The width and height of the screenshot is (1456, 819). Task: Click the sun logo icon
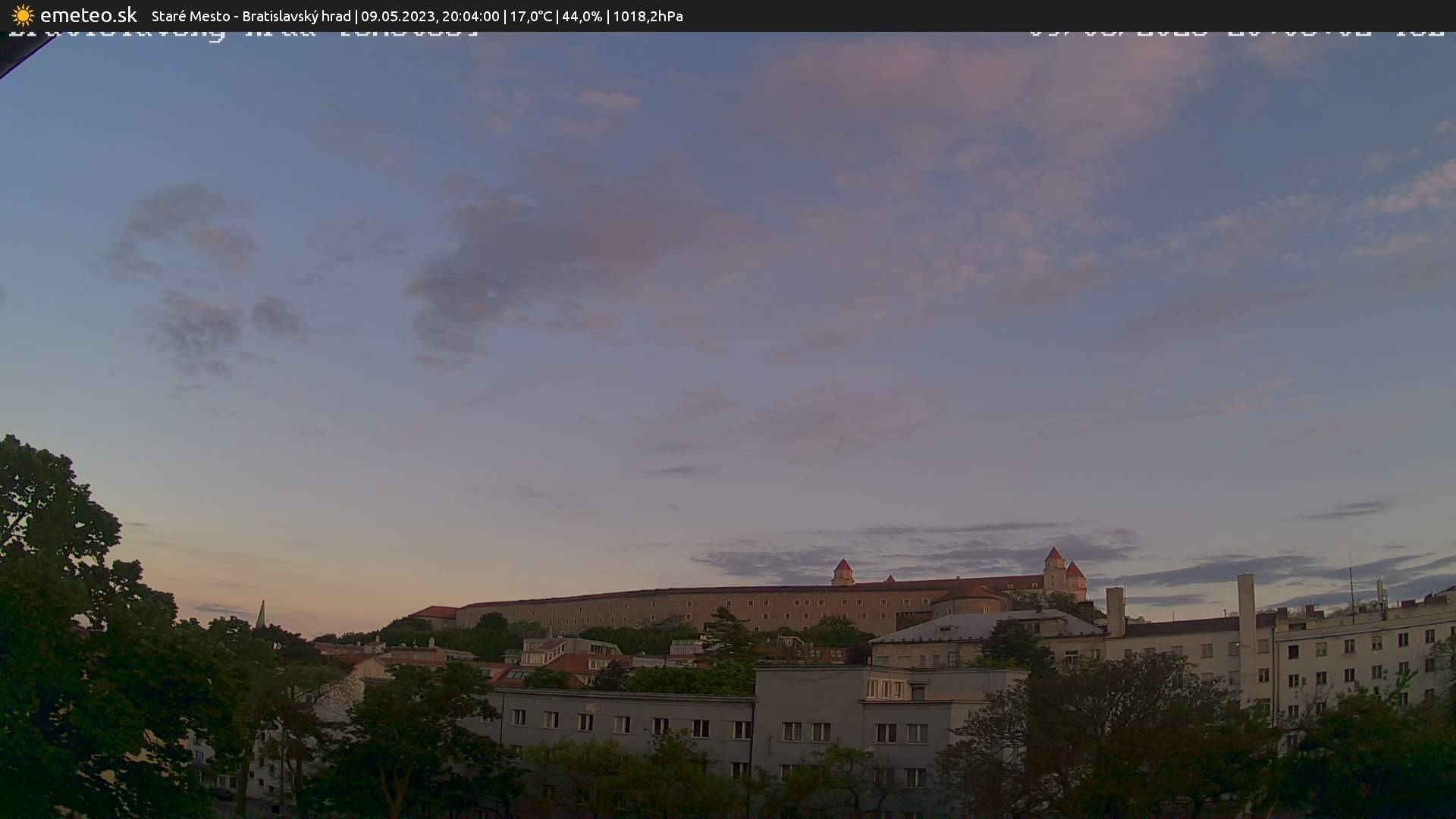23,15
